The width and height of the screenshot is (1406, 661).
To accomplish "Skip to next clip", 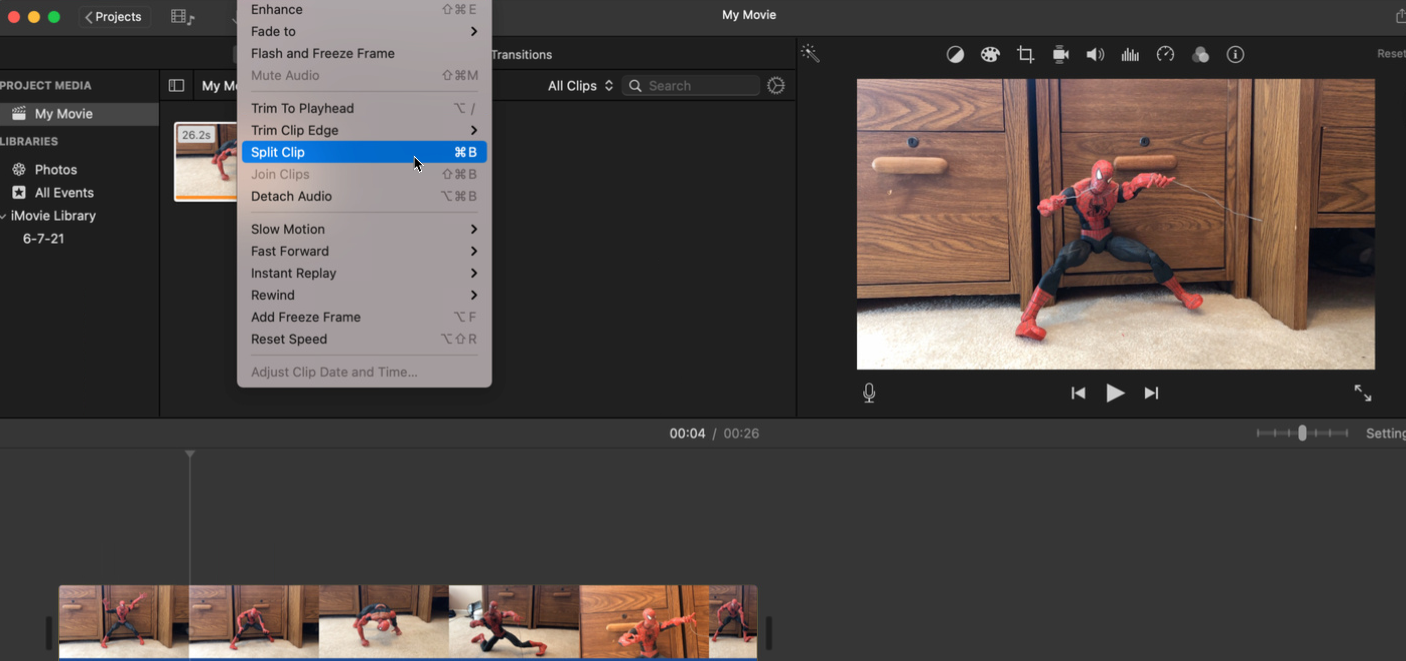I will pos(1152,393).
